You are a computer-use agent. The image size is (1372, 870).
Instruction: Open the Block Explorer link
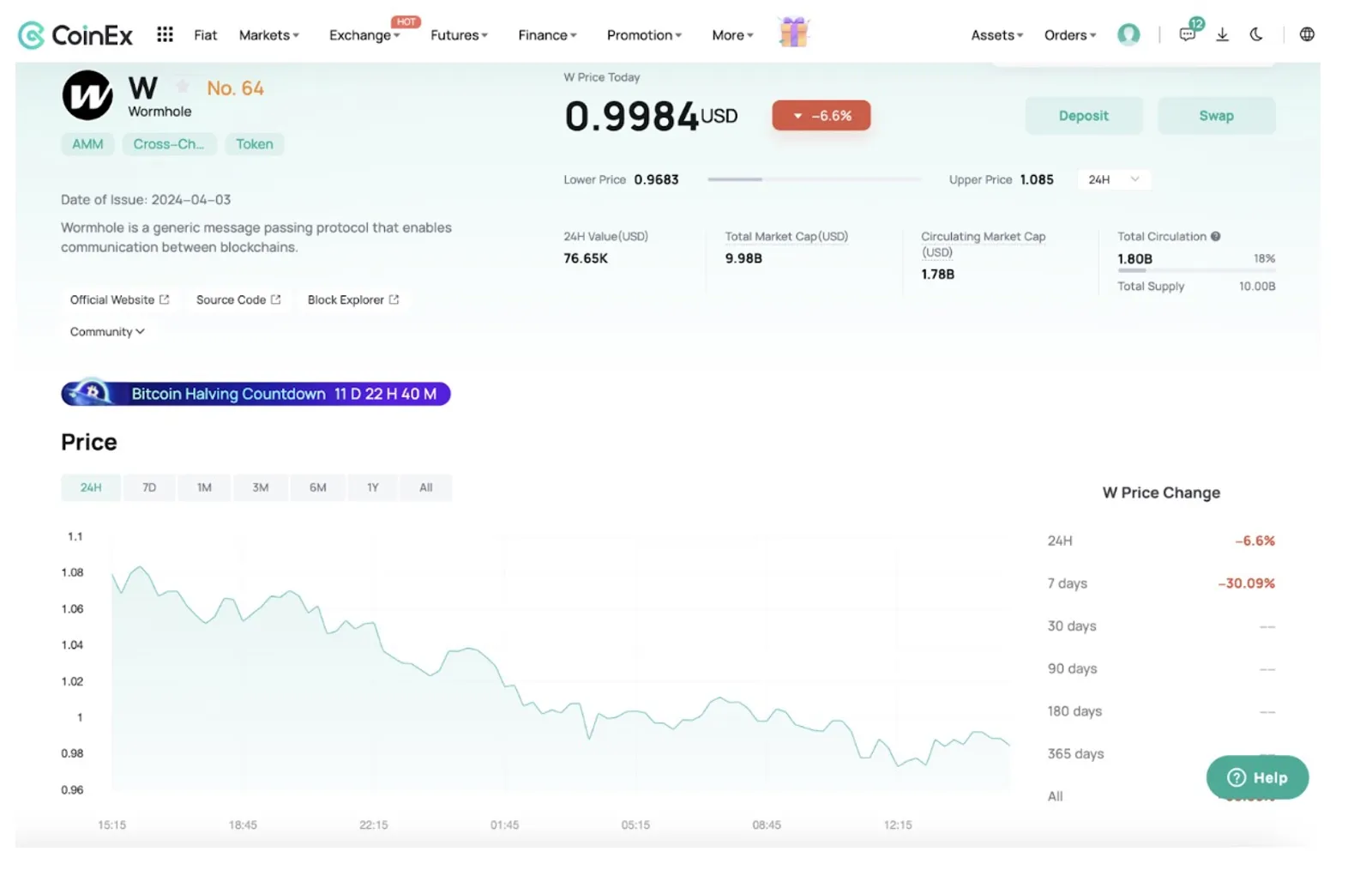coord(353,300)
